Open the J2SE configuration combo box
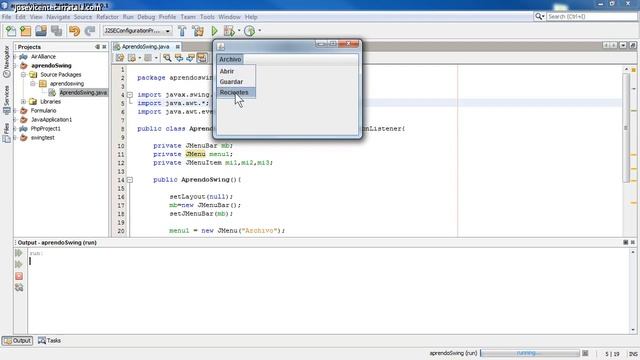Screen dimensions: 640x360 point(137,31)
